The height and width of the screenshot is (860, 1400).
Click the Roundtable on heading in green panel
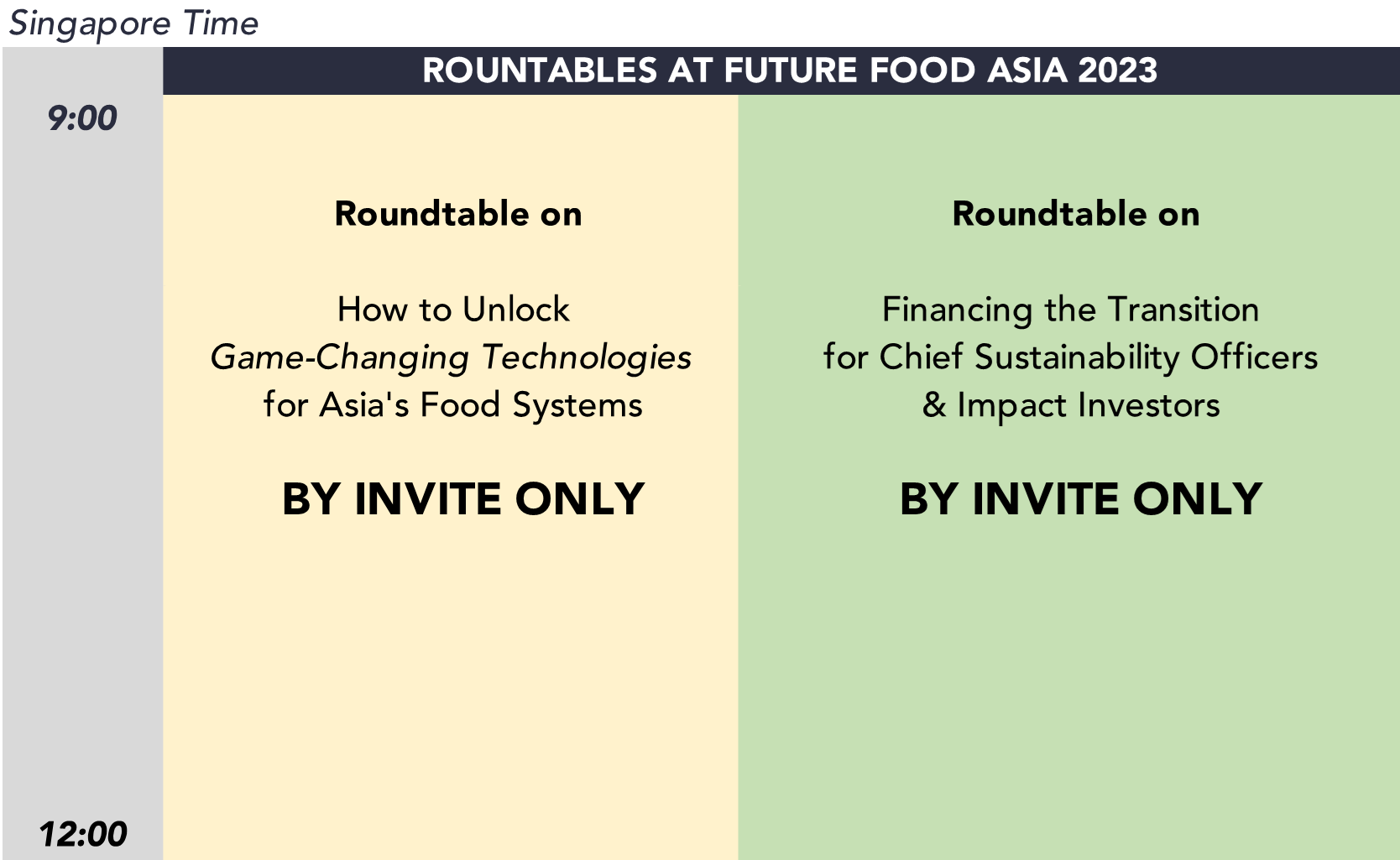pos(1076,214)
